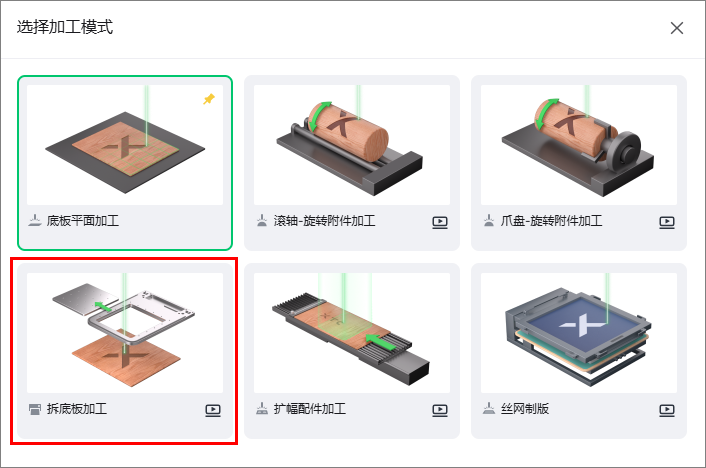Choose the 丝网制版 screen-print illustration
This screenshot has width=706, height=468.
[x=579, y=333]
